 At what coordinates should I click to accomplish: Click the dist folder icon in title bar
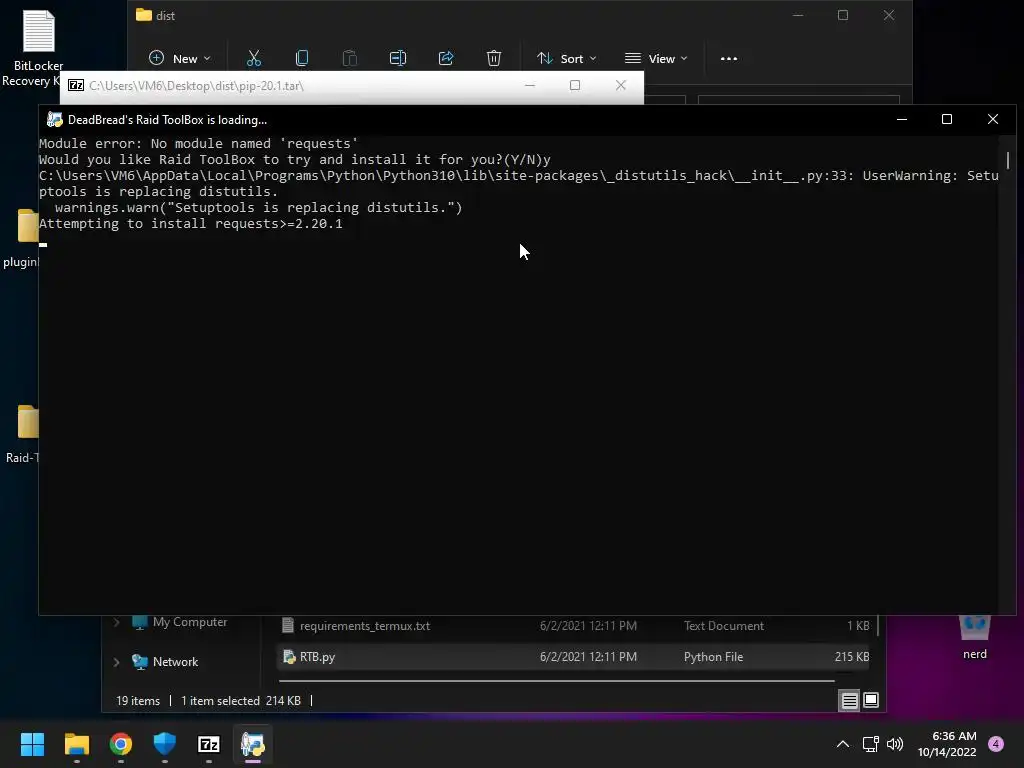[144, 15]
